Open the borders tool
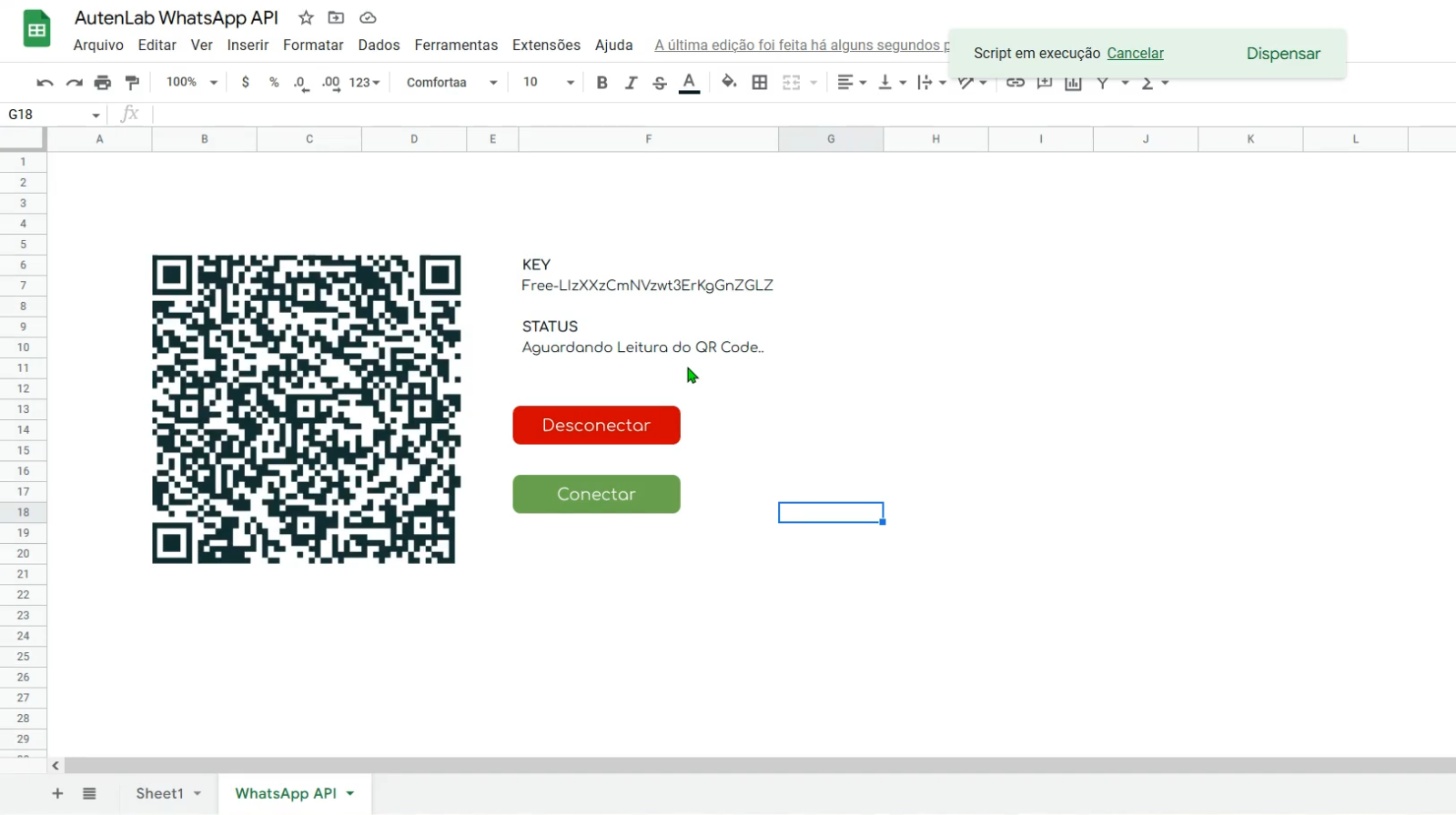Image resolution: width=1456 pixels, height=815 pixels. tap(760, 82)
